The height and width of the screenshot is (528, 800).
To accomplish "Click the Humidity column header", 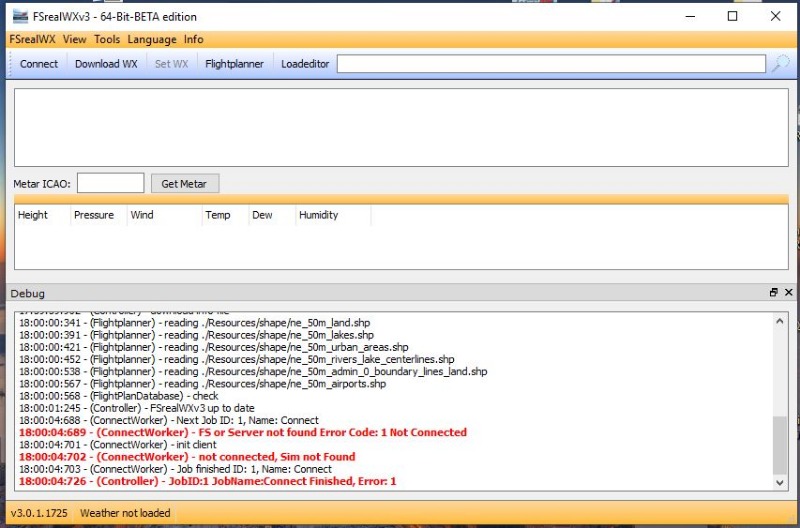I will tap(333, 215).
